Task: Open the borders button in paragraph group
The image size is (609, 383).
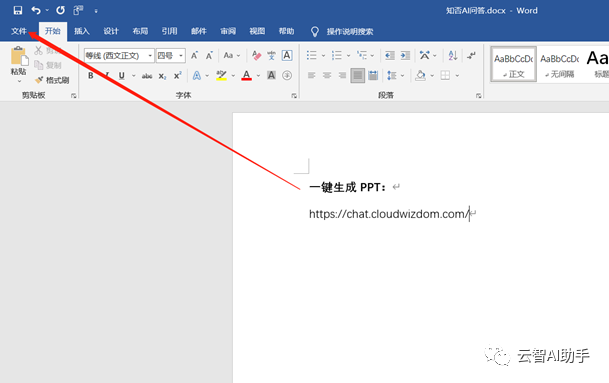Action: coord(445,75)
